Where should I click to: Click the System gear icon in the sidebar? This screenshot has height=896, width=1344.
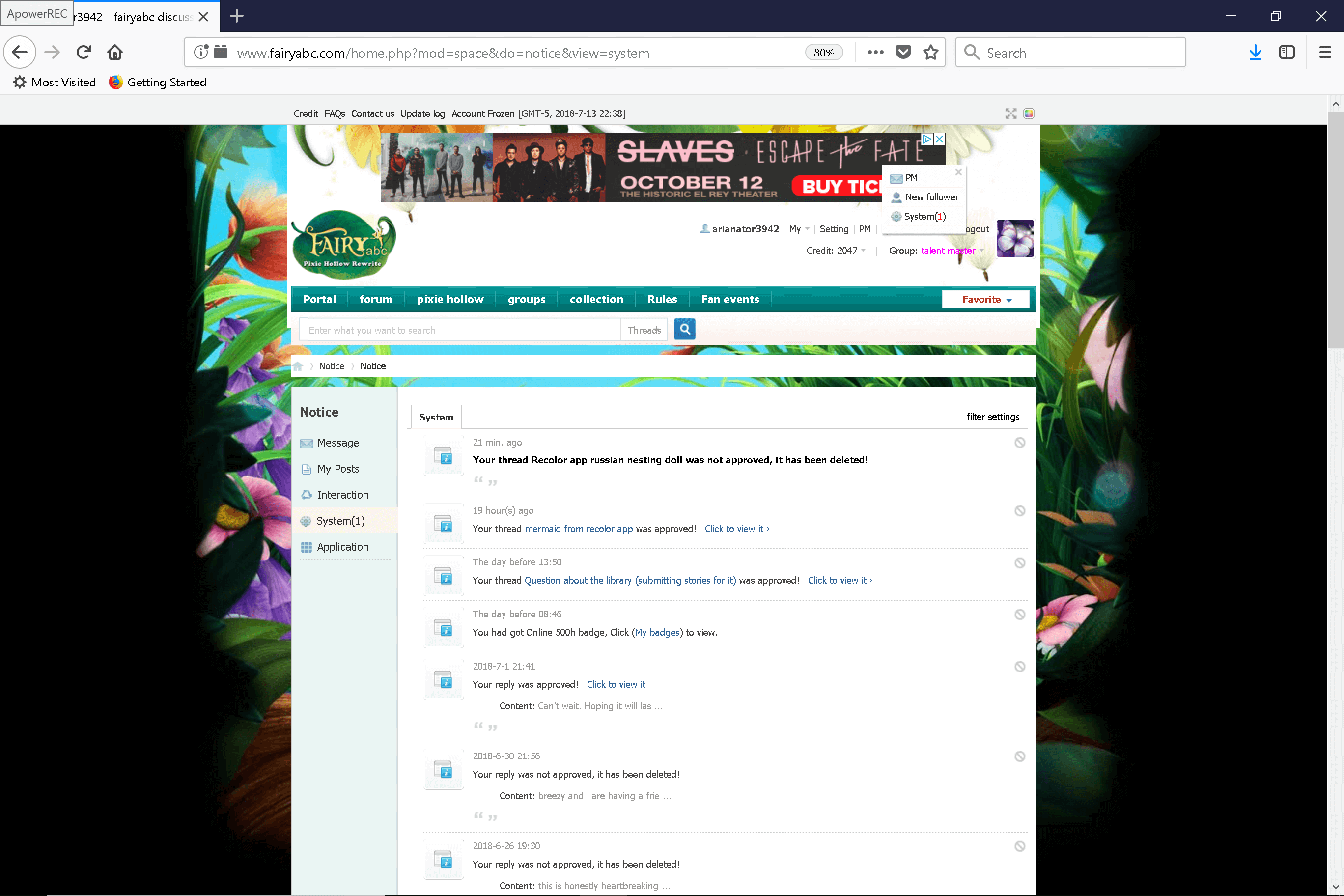[308, 521]
